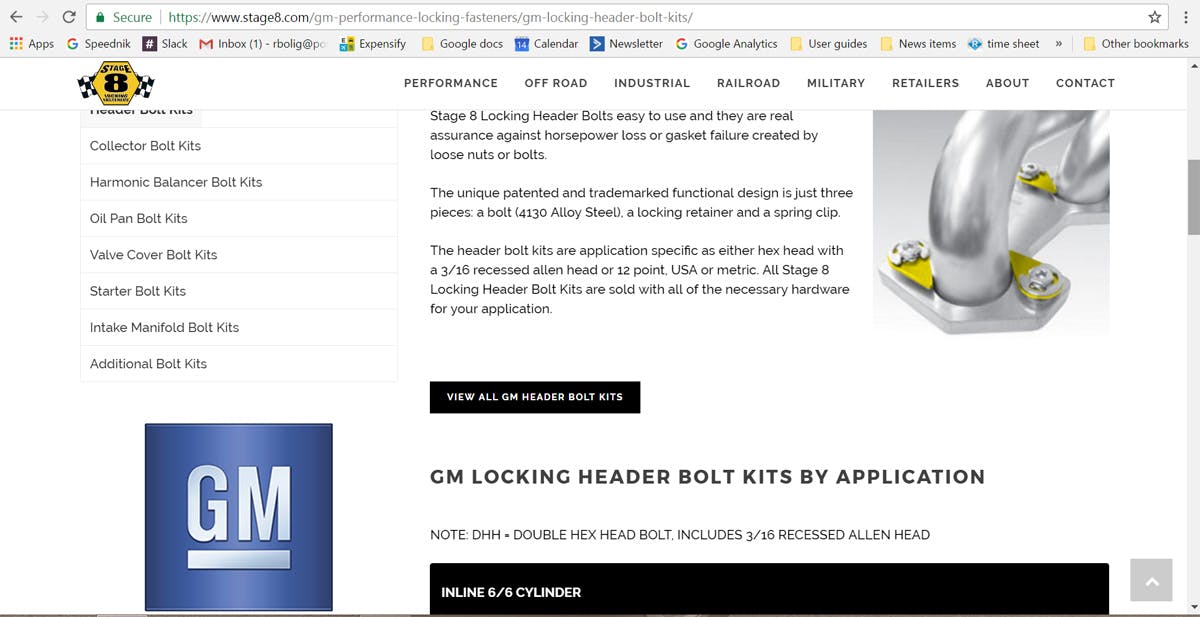Reload the page
Viewport: 1200px width, 617px height.
coord(68,17)
